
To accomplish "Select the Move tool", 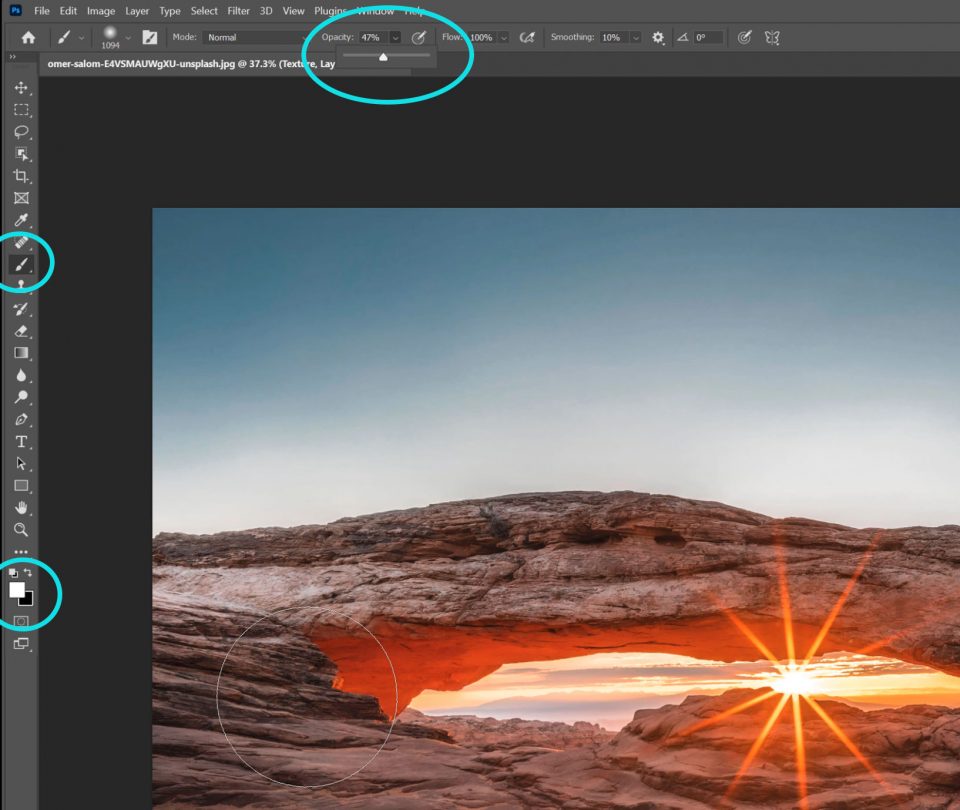I will [x=20, y=88].
